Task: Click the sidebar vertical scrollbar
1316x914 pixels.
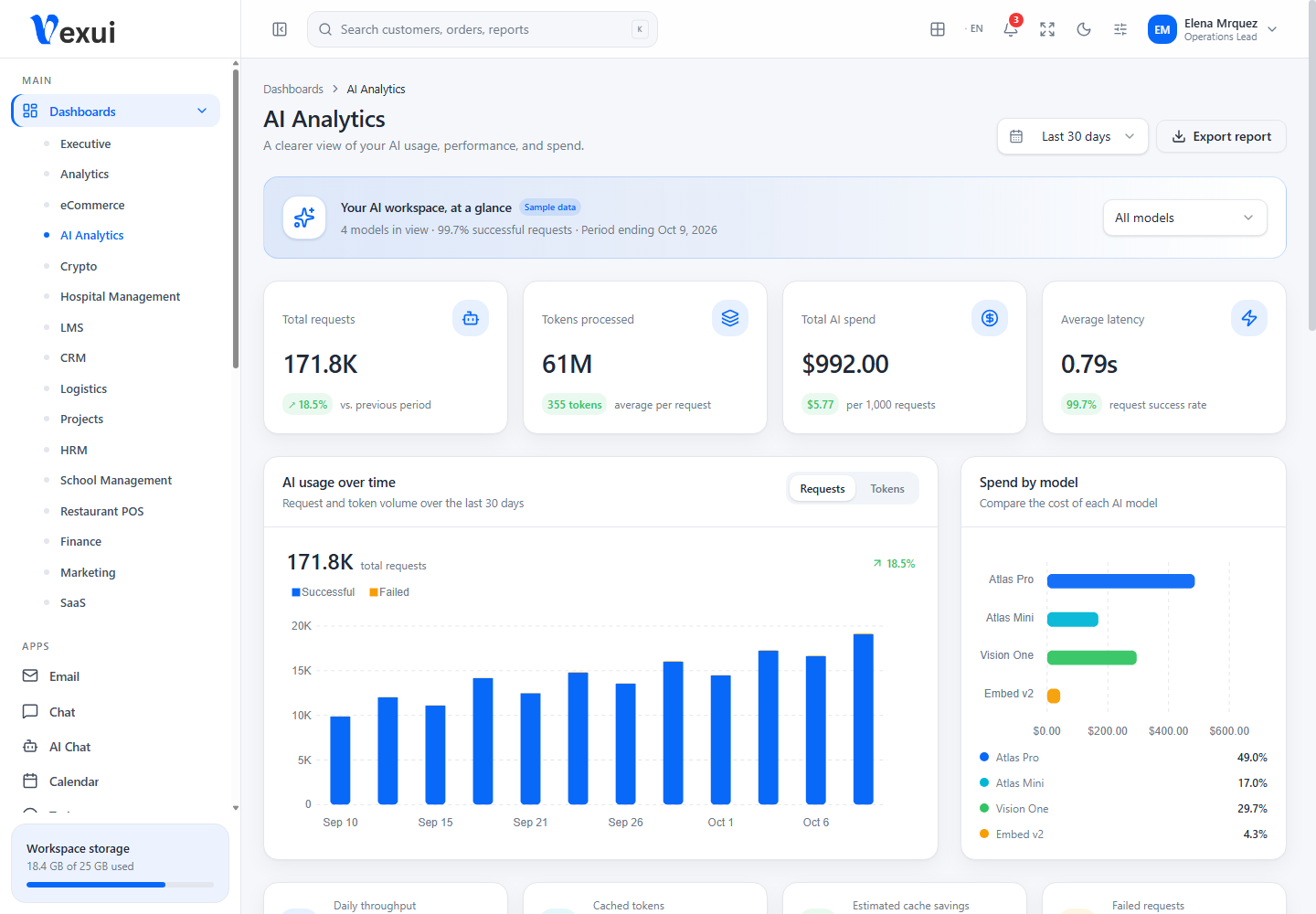Action: tap(236, 219)
